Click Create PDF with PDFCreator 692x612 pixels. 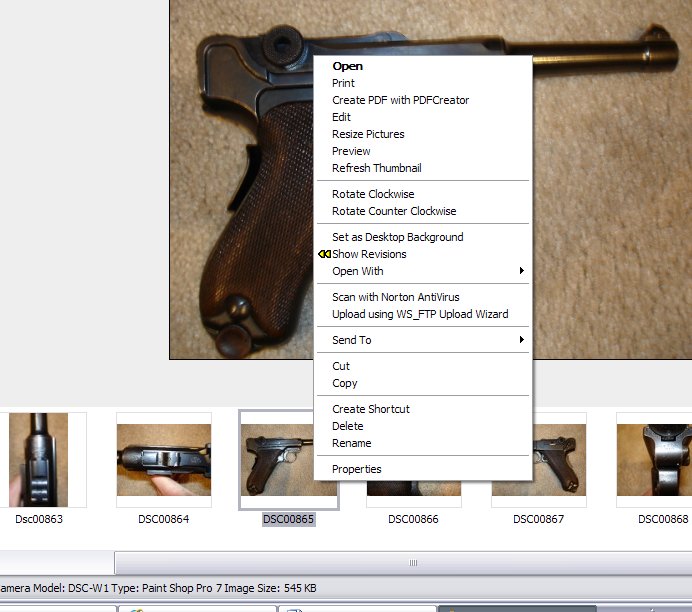(x=423, y=100)
